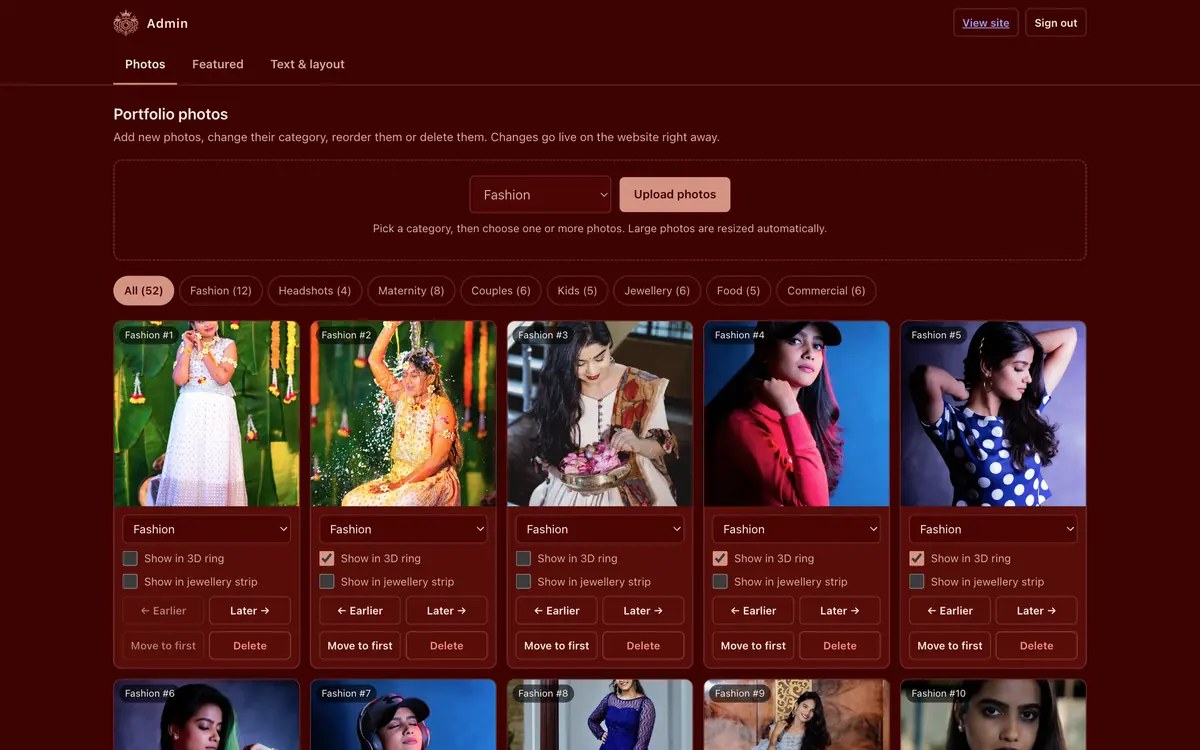The width and height of the screenshot is (1200, 750).
Task: Open Fashion #2 photo thumbnail
Action: [403, 413]
